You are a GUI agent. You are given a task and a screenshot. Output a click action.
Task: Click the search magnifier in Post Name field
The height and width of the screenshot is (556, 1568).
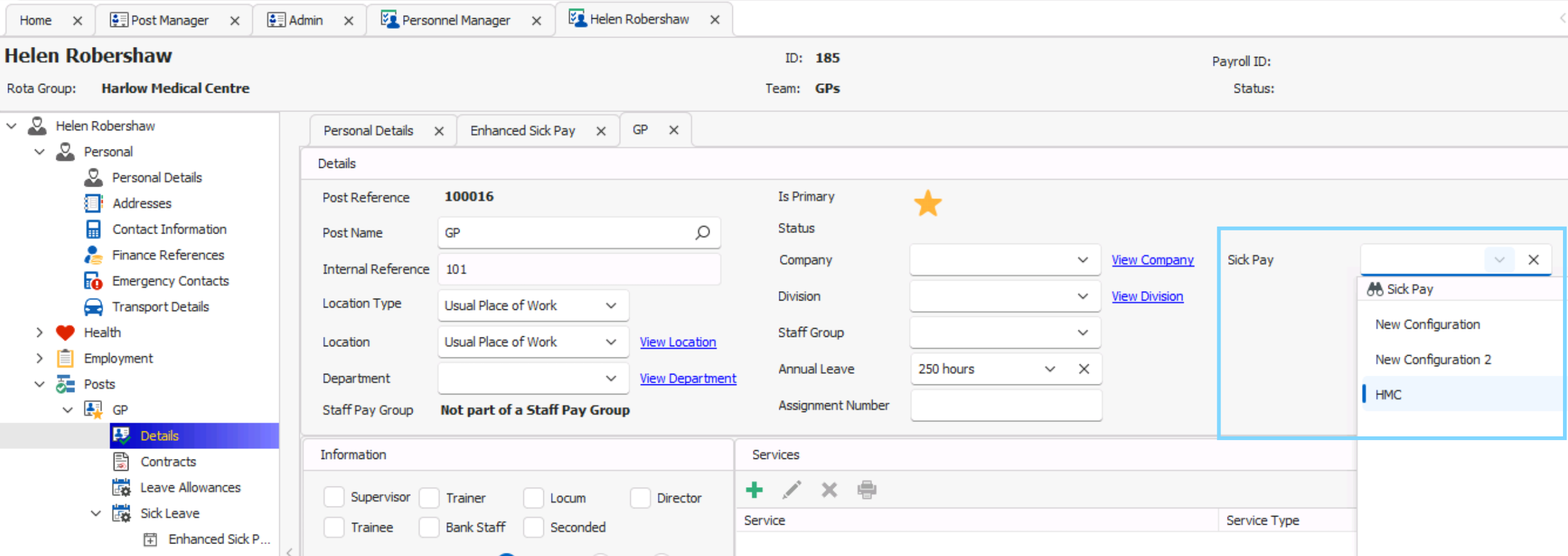tap(702, 233)
